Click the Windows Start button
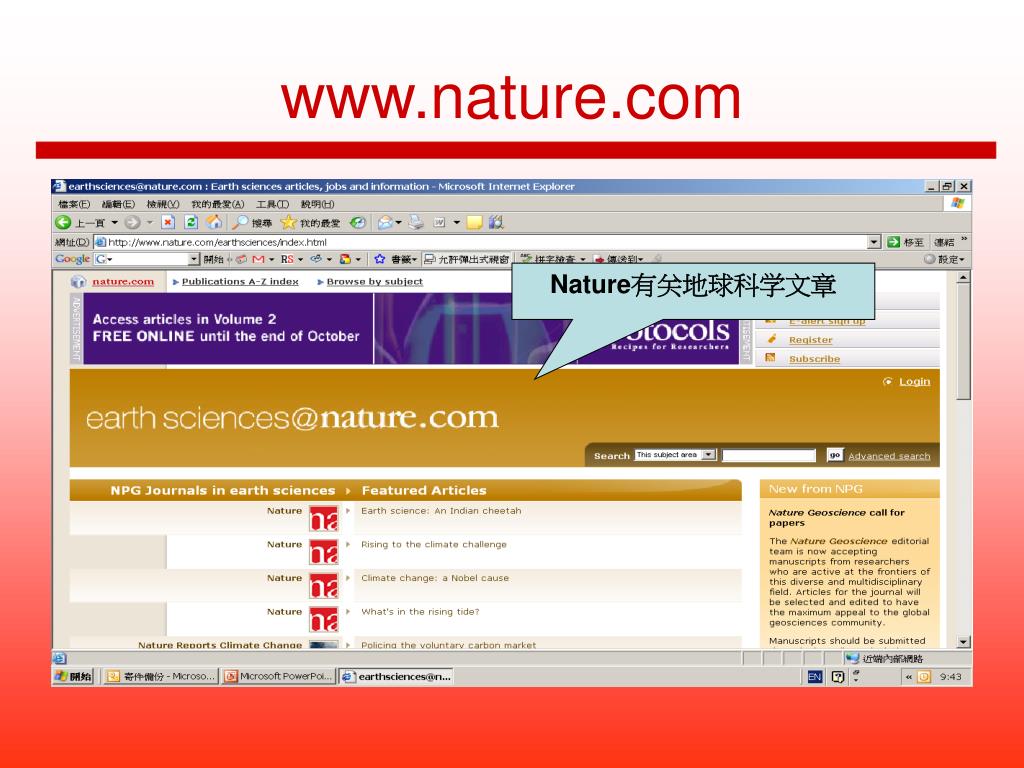Image resolution: width=1024 pixels, height=768 pixels. click(x=73, y=677)
